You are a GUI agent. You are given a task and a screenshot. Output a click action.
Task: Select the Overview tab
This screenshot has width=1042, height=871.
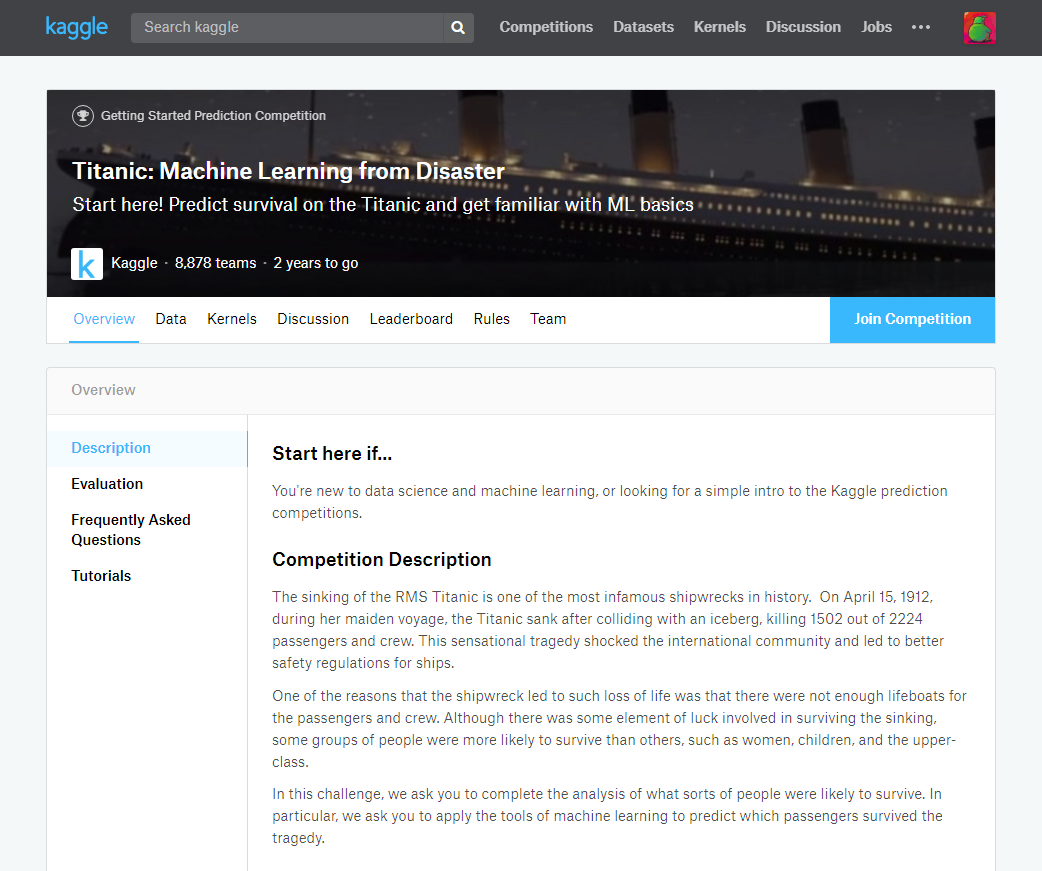click(x=104, y=319)
